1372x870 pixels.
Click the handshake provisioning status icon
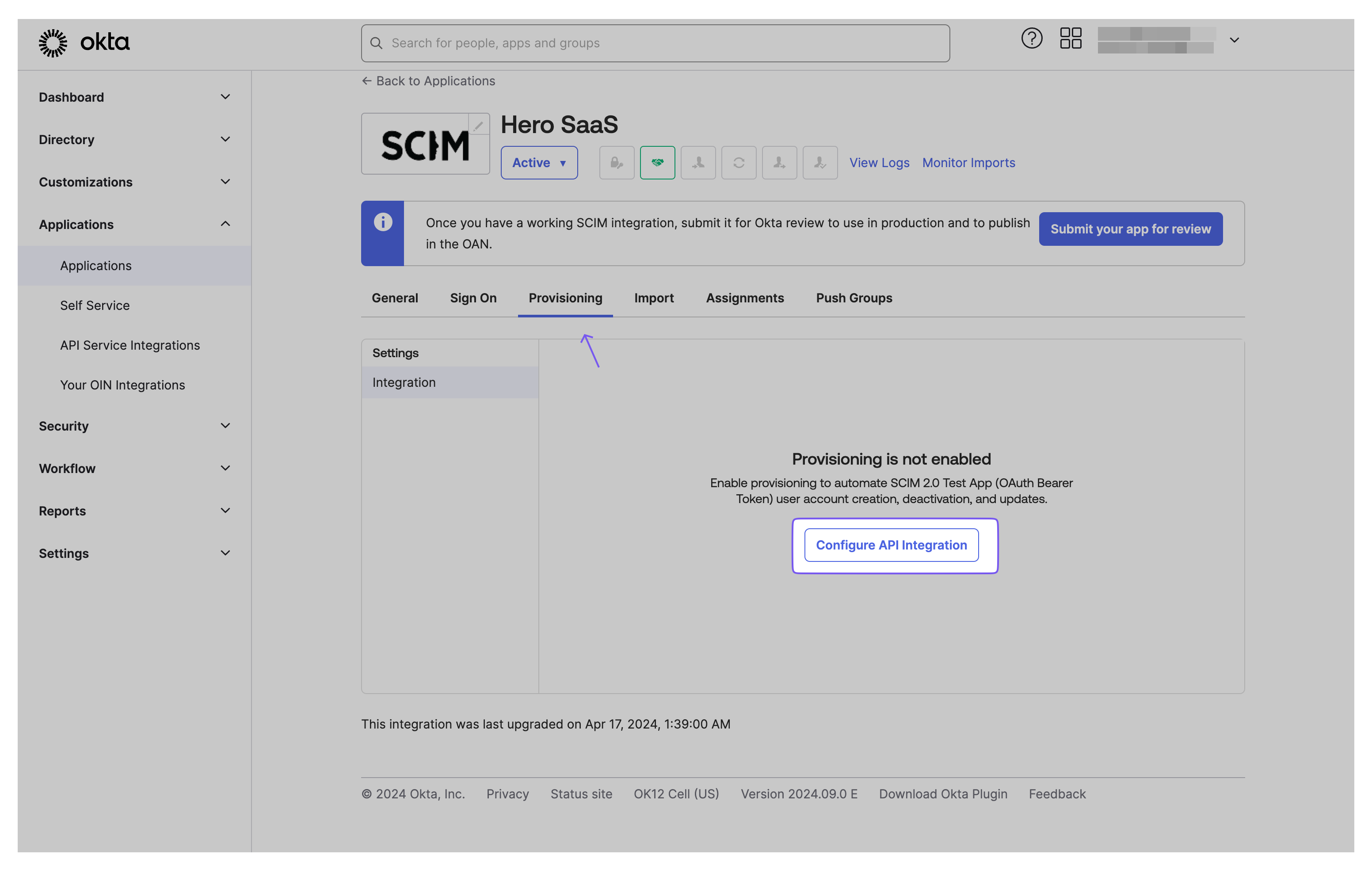click(658, 162)
